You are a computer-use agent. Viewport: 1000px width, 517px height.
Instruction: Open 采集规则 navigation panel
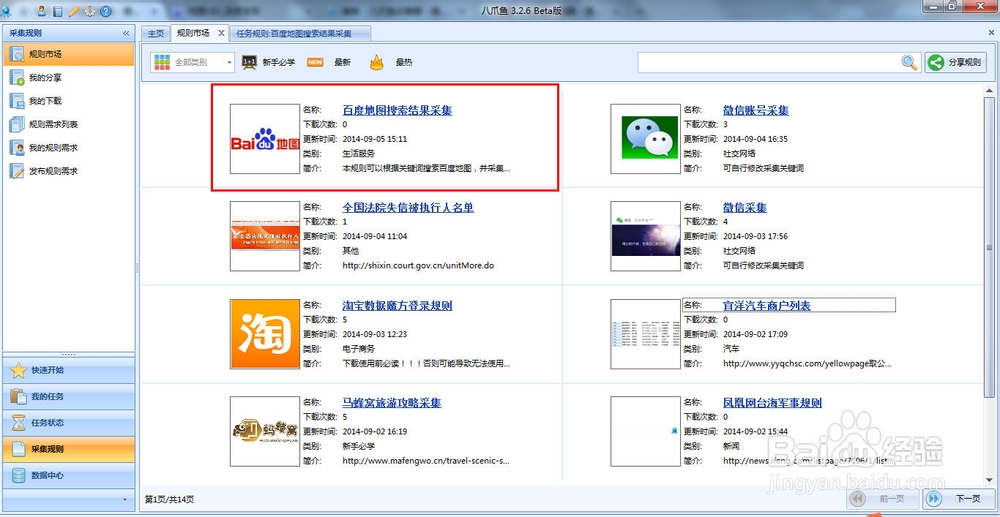[68, 449]
